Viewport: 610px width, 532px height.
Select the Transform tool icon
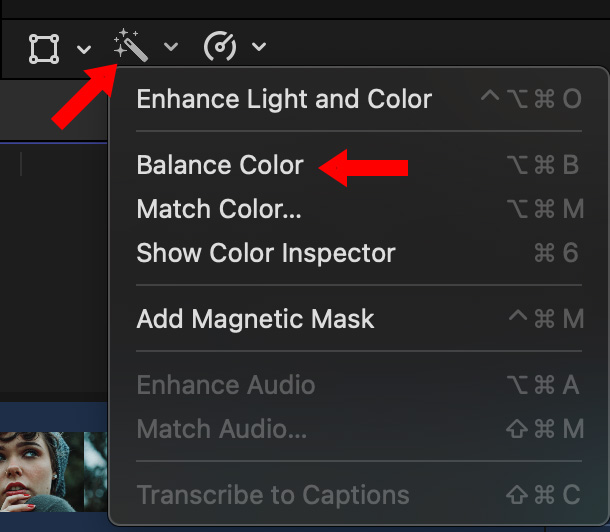(x=44, y=47)
